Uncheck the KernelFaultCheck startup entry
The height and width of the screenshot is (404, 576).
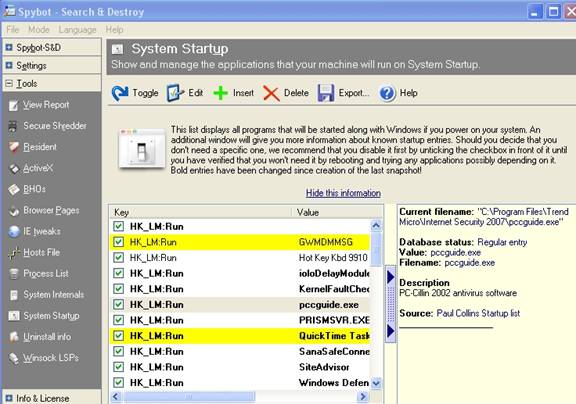(x=118, y=289)
